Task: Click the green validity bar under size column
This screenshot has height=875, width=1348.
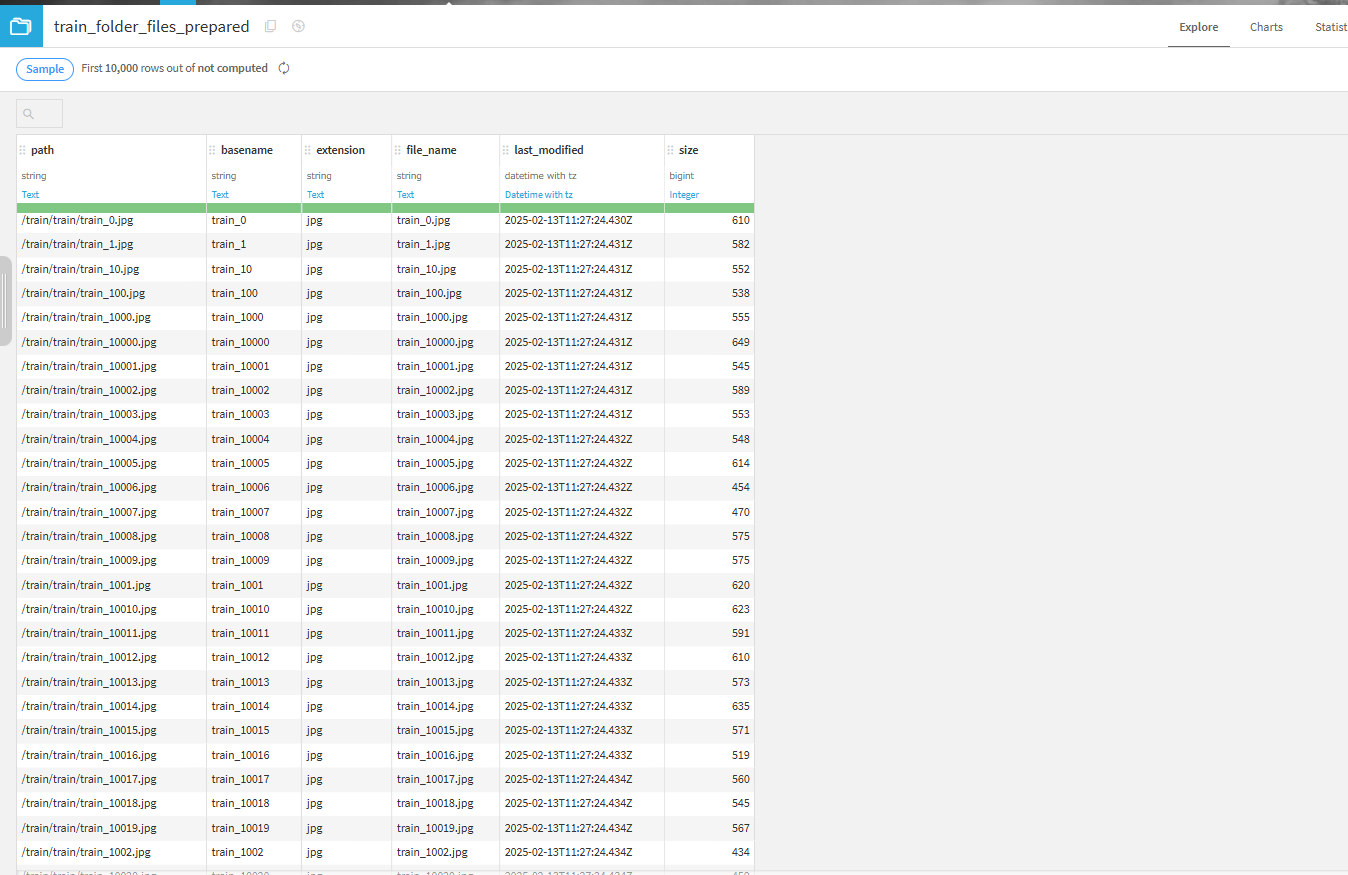Action: [709, 207]
